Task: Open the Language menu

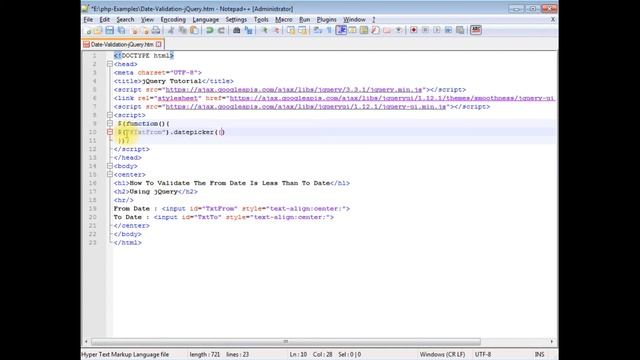Action: [x=206, y=20]
